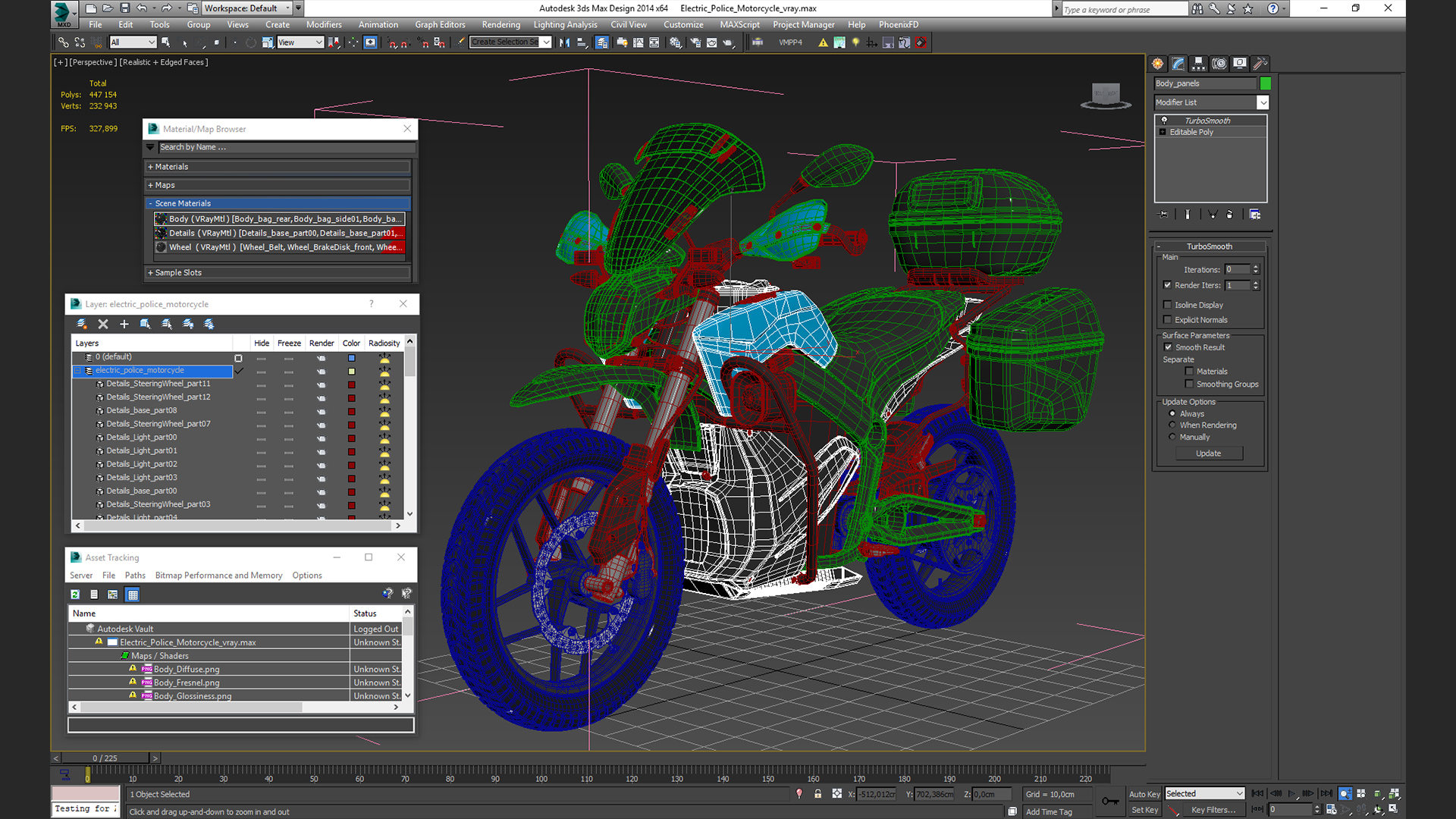Viewport: 1456px width, 819px height.
Task: Enable Explicit Normals checkbox
Action: [1168, 320]
